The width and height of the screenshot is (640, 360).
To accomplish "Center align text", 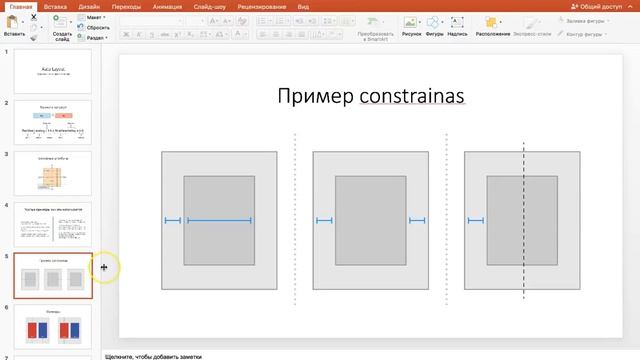I will click(x=276, y=35).
